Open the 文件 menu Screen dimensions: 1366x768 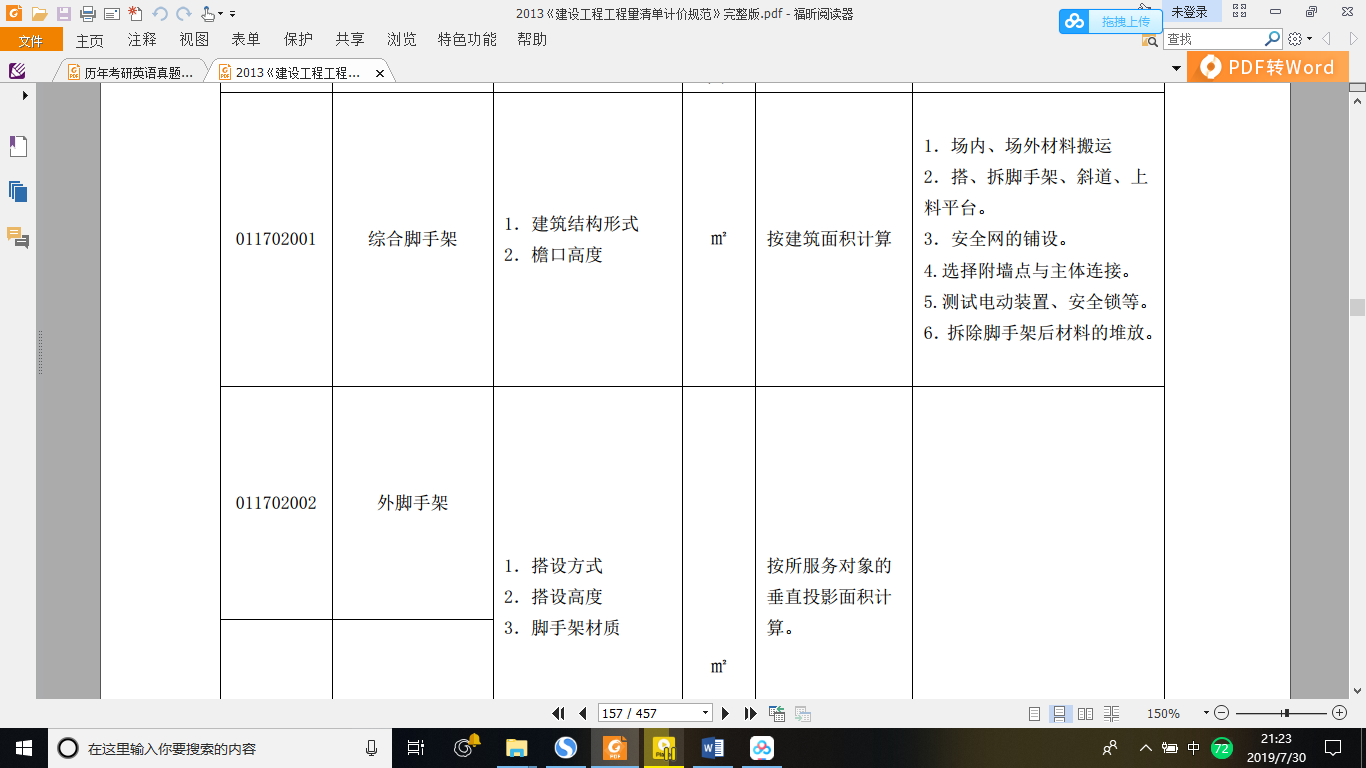(x=31, y=40)
